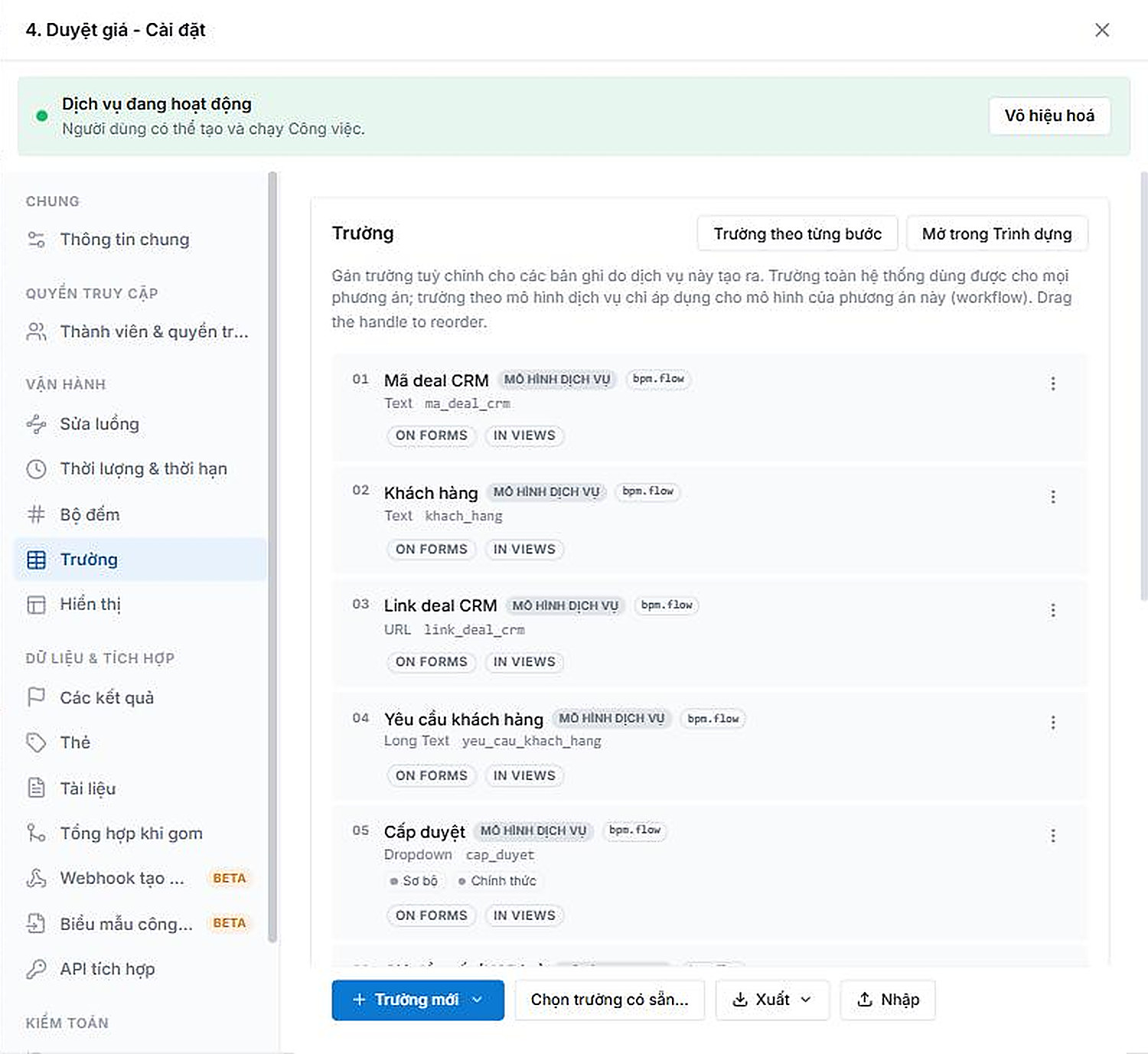Click the clock icon for Thời lượng & thời hạn
Image resolution: width=1148 pixels, height=1054 pixels.
(x=36, y=469)
